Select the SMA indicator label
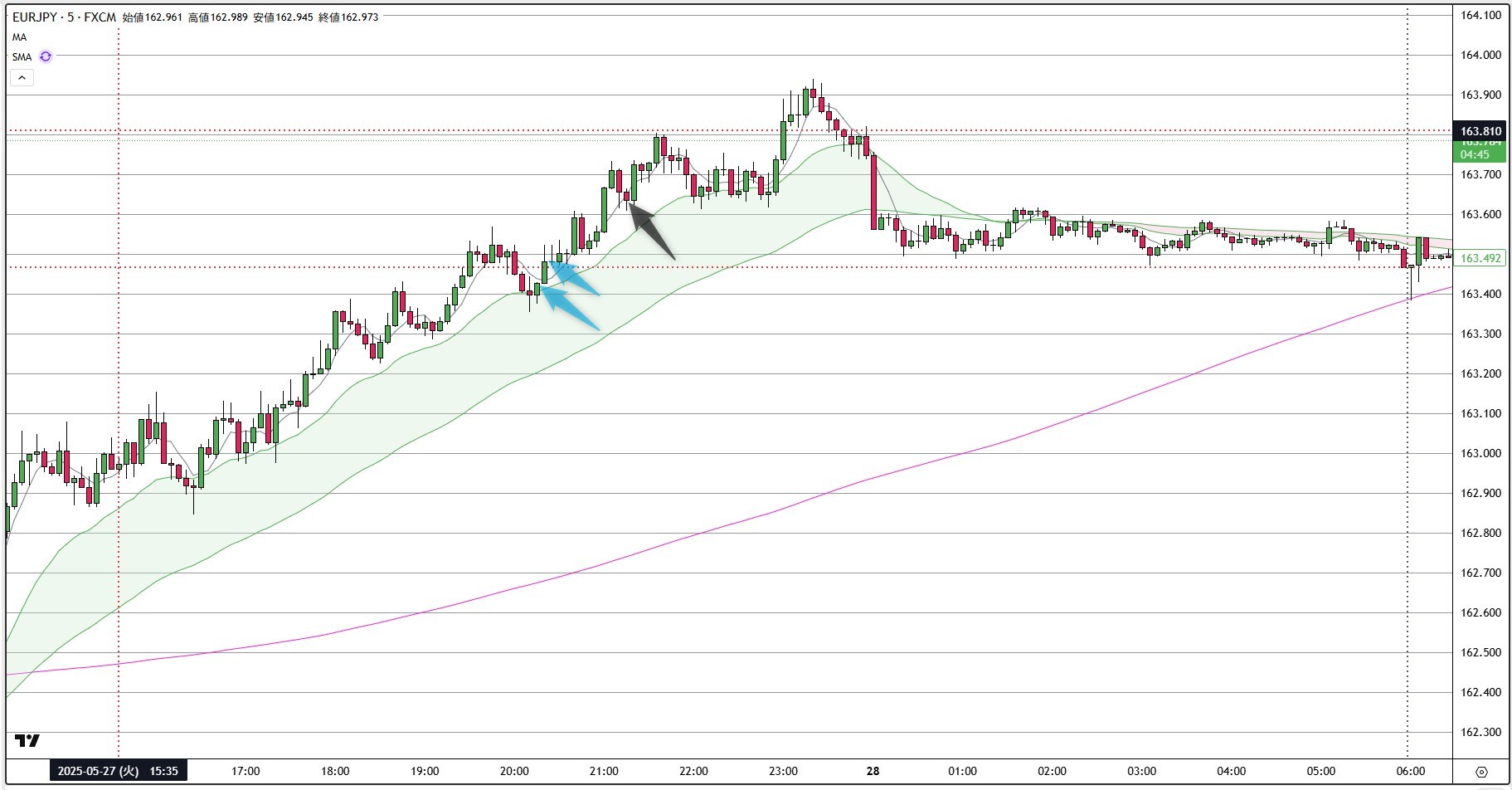 [x=22, y=57]
